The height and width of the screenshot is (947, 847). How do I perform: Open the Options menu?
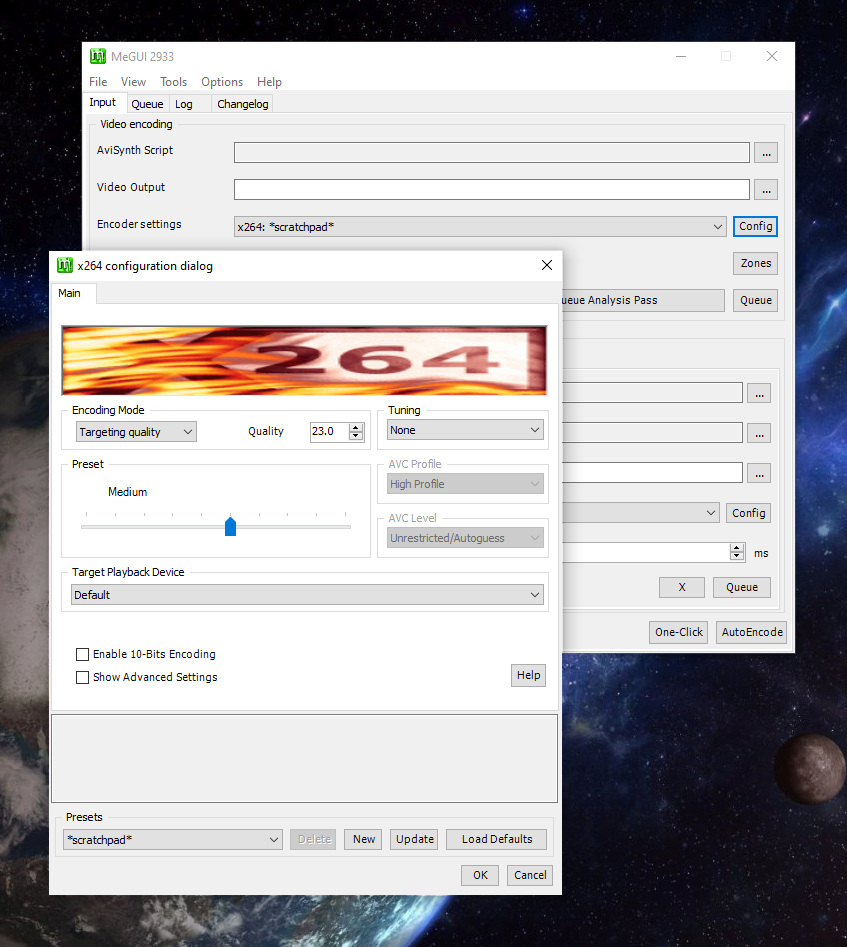click(x=222, y=82)
